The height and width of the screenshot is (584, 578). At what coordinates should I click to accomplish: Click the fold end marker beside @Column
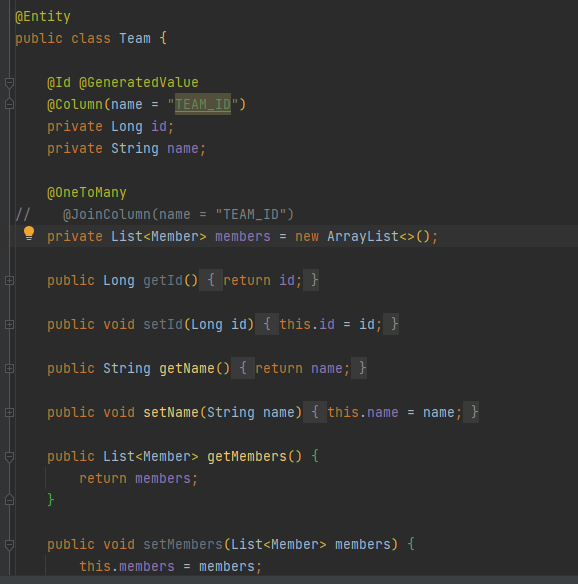(x=10, y=104)
